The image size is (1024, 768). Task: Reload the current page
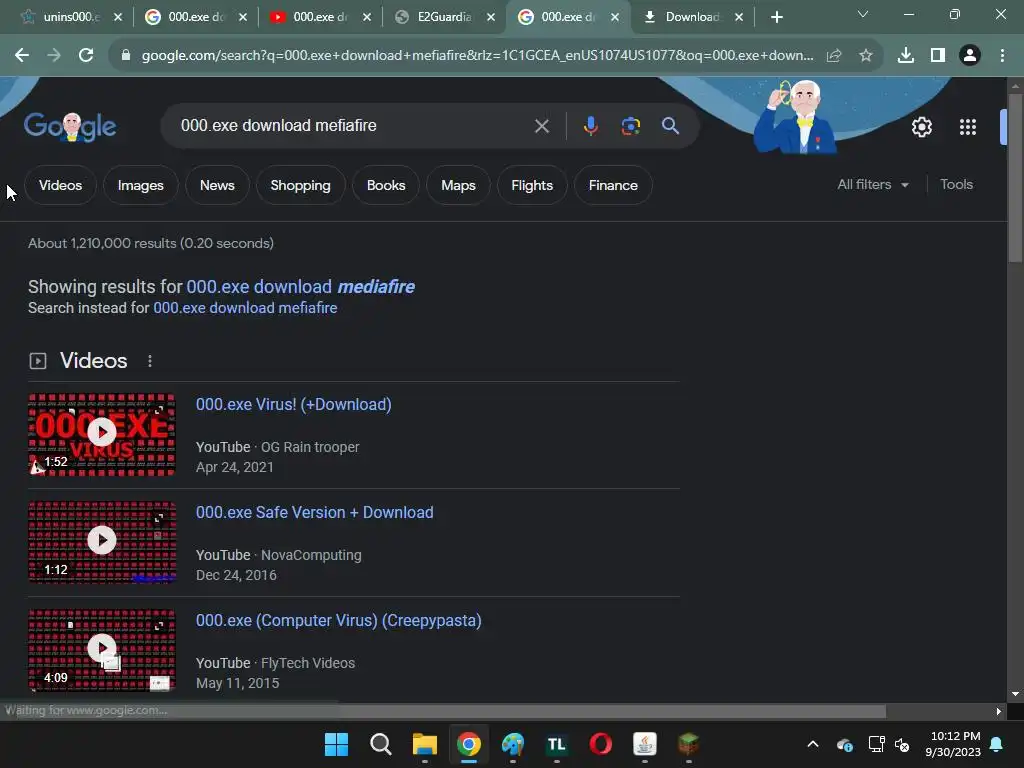(86, 56)
